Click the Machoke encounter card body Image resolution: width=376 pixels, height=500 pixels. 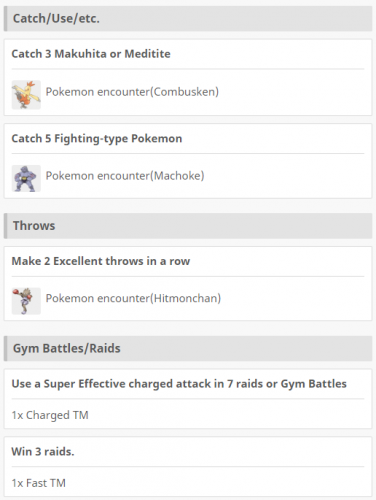(188, 161)
